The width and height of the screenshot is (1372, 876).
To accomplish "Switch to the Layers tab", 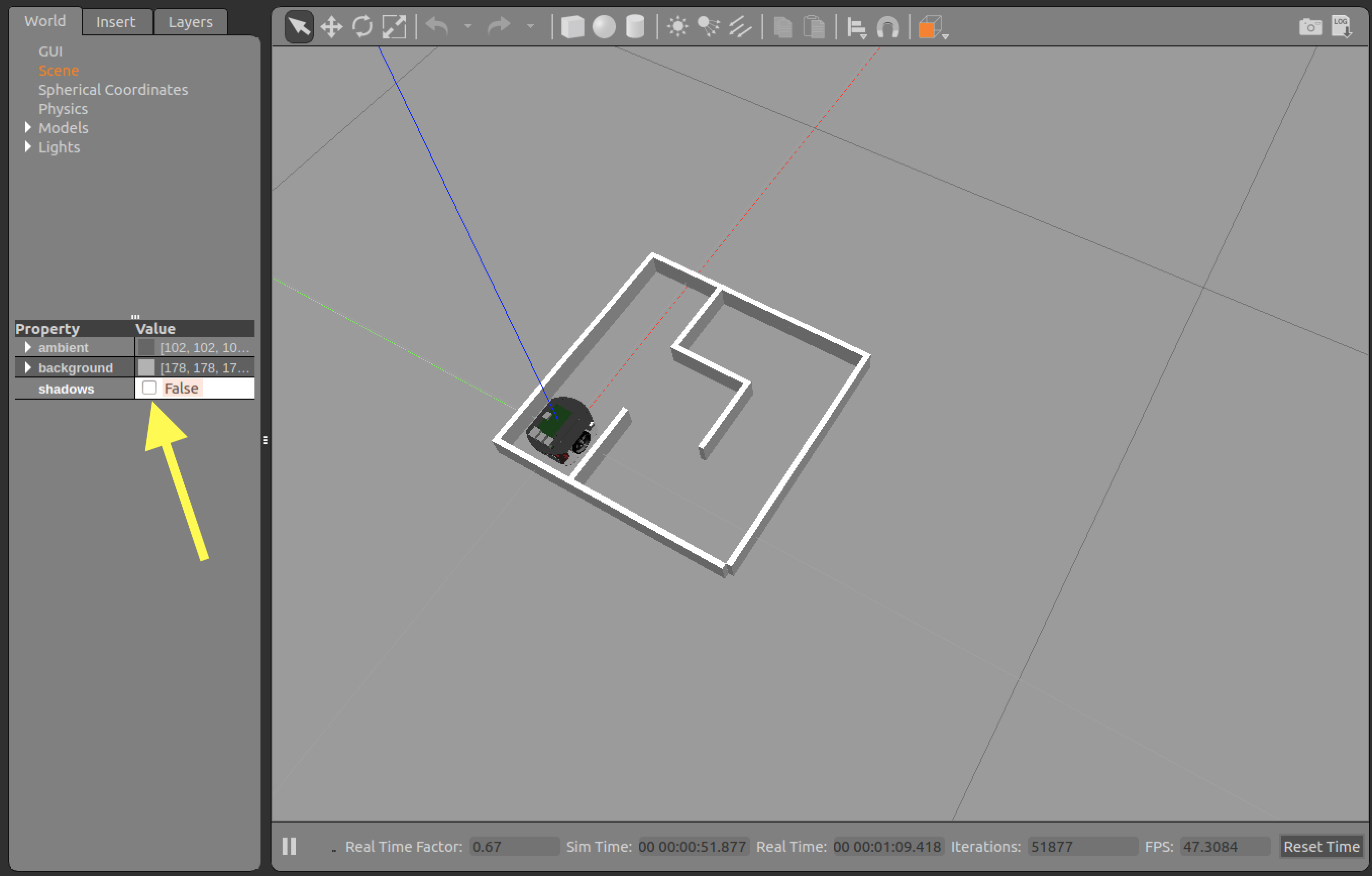I will pos(190,22).
